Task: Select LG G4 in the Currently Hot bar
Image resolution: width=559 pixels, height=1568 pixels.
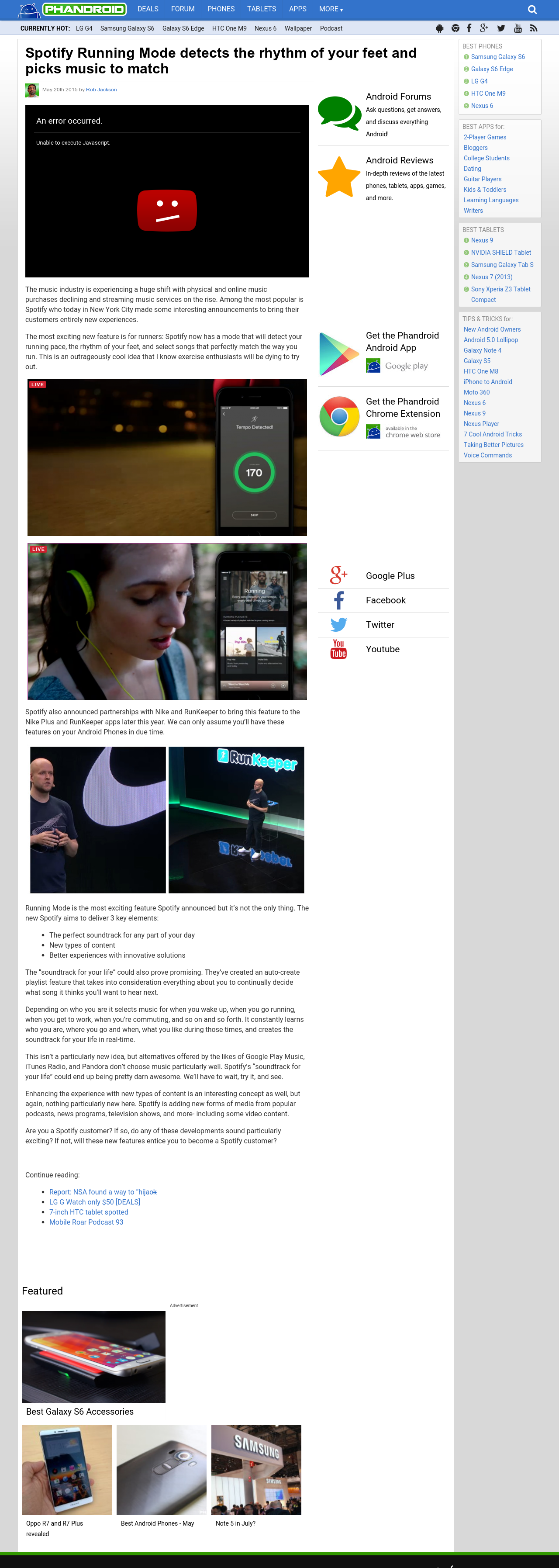Action: (x=84, y=28)
